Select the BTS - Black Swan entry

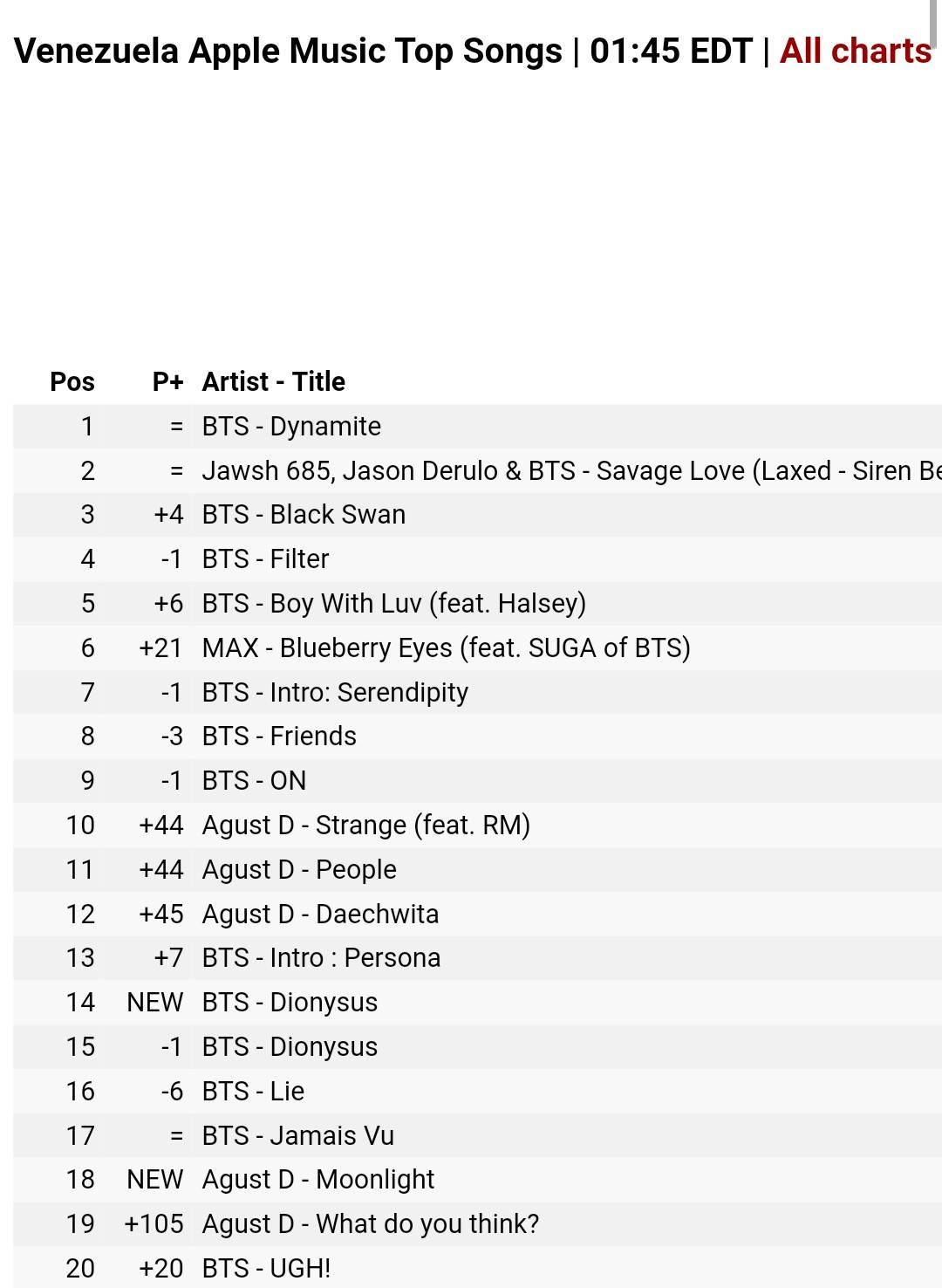477,515
